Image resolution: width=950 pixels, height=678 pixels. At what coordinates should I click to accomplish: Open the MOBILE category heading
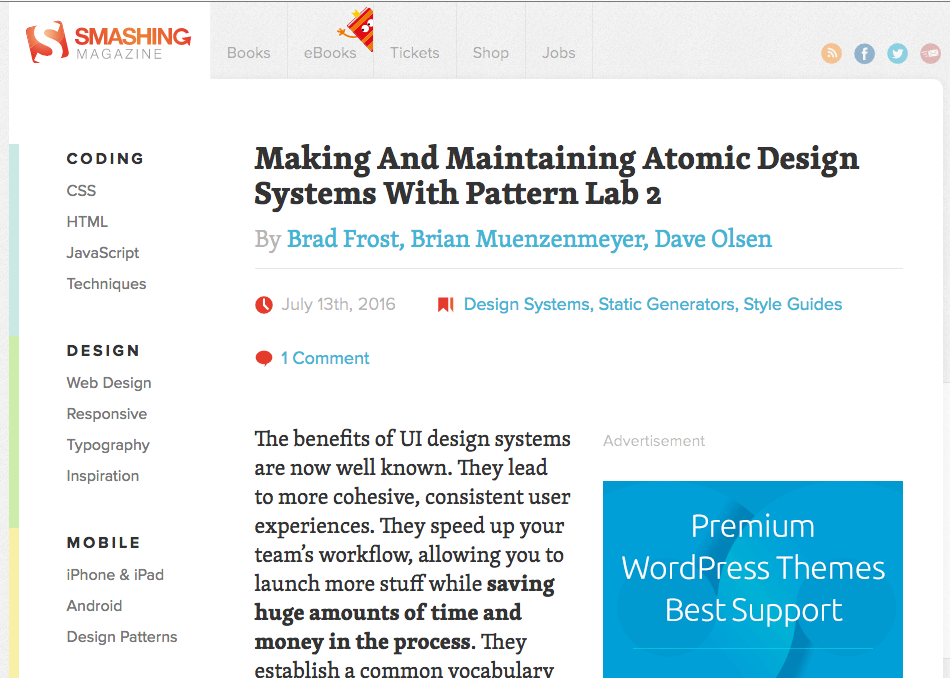coord(103,543)
